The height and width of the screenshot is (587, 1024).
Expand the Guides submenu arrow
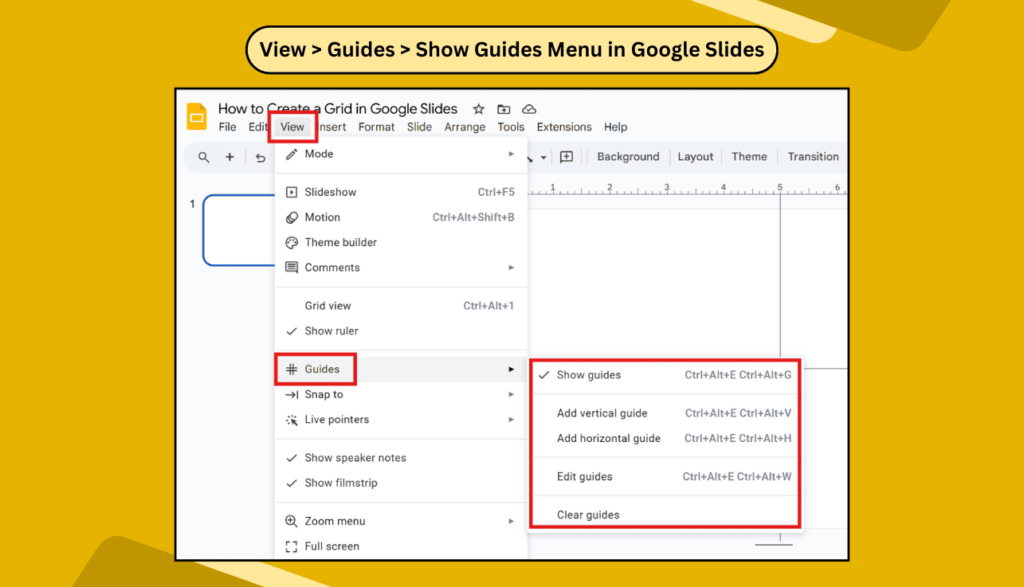[511, 370]
